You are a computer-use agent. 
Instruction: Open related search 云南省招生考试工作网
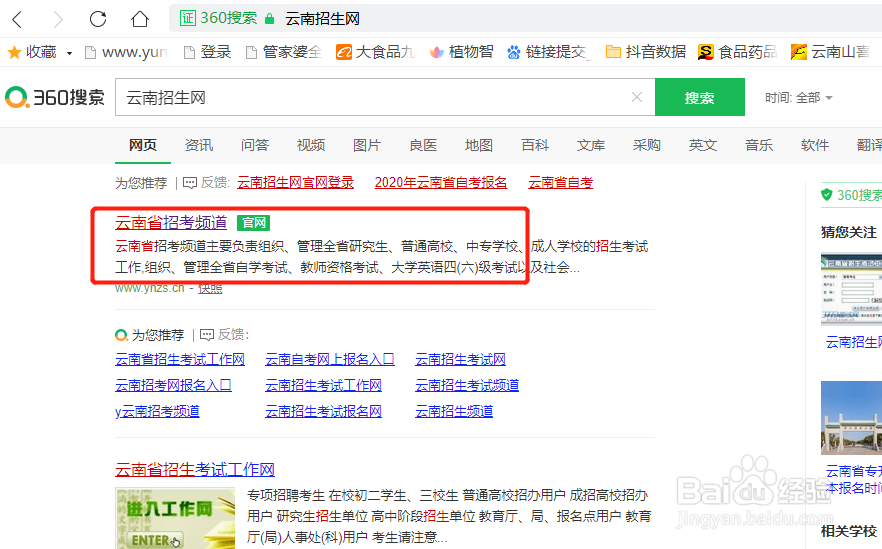point(180,359)
